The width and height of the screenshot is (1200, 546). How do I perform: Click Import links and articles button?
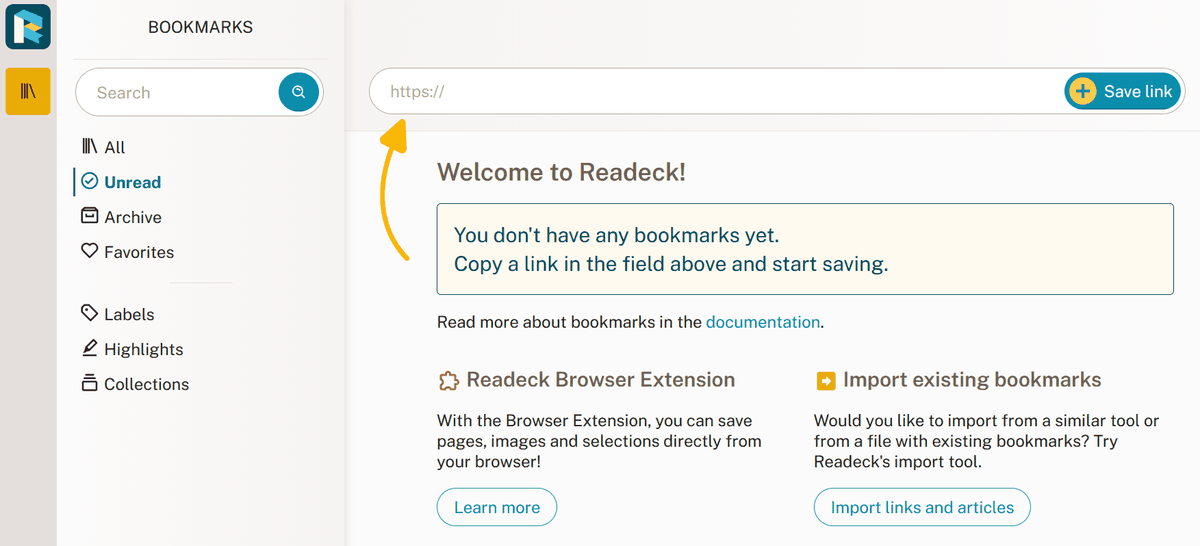coord(922,508)
